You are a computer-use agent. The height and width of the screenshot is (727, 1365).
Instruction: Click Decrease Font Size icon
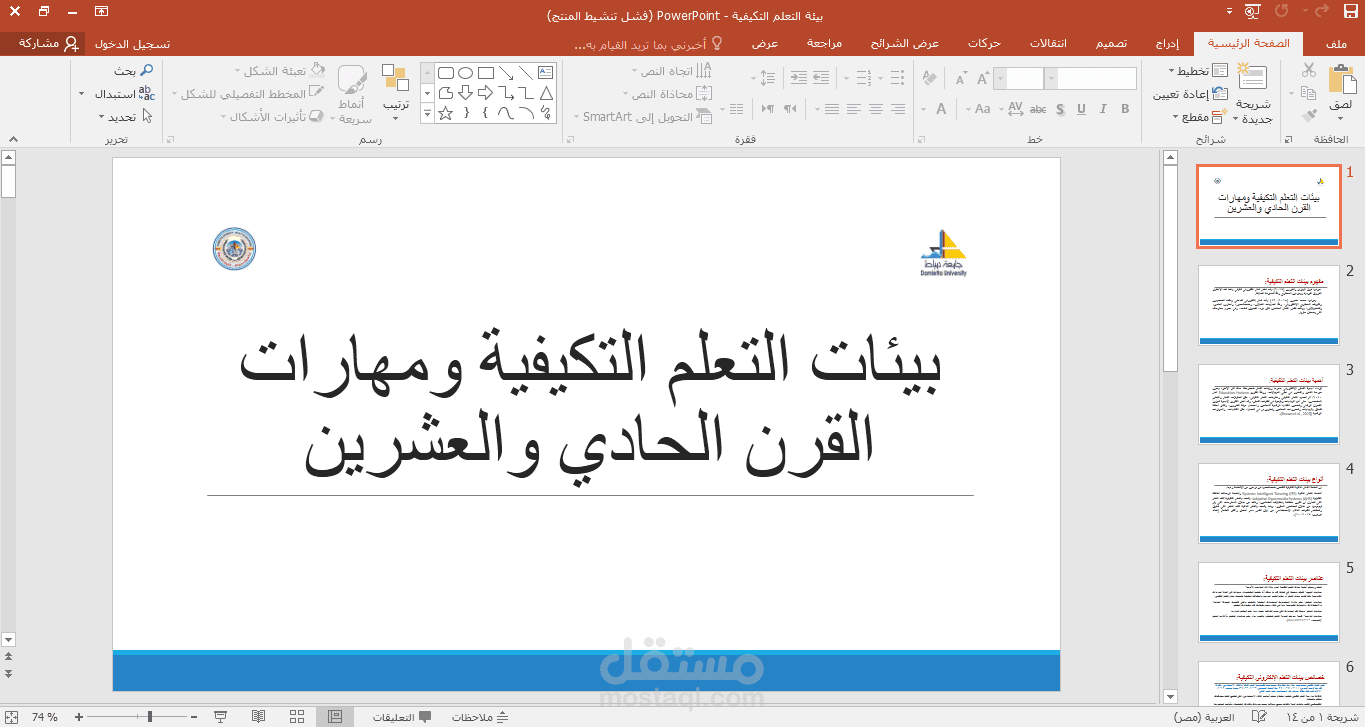[x=960, y=78]
